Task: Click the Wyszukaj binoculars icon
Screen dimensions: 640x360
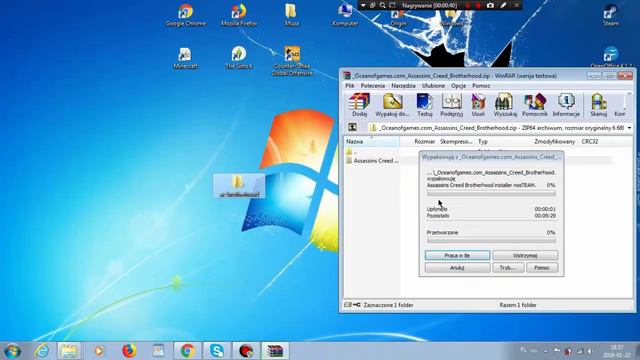Action: (505, 105)
